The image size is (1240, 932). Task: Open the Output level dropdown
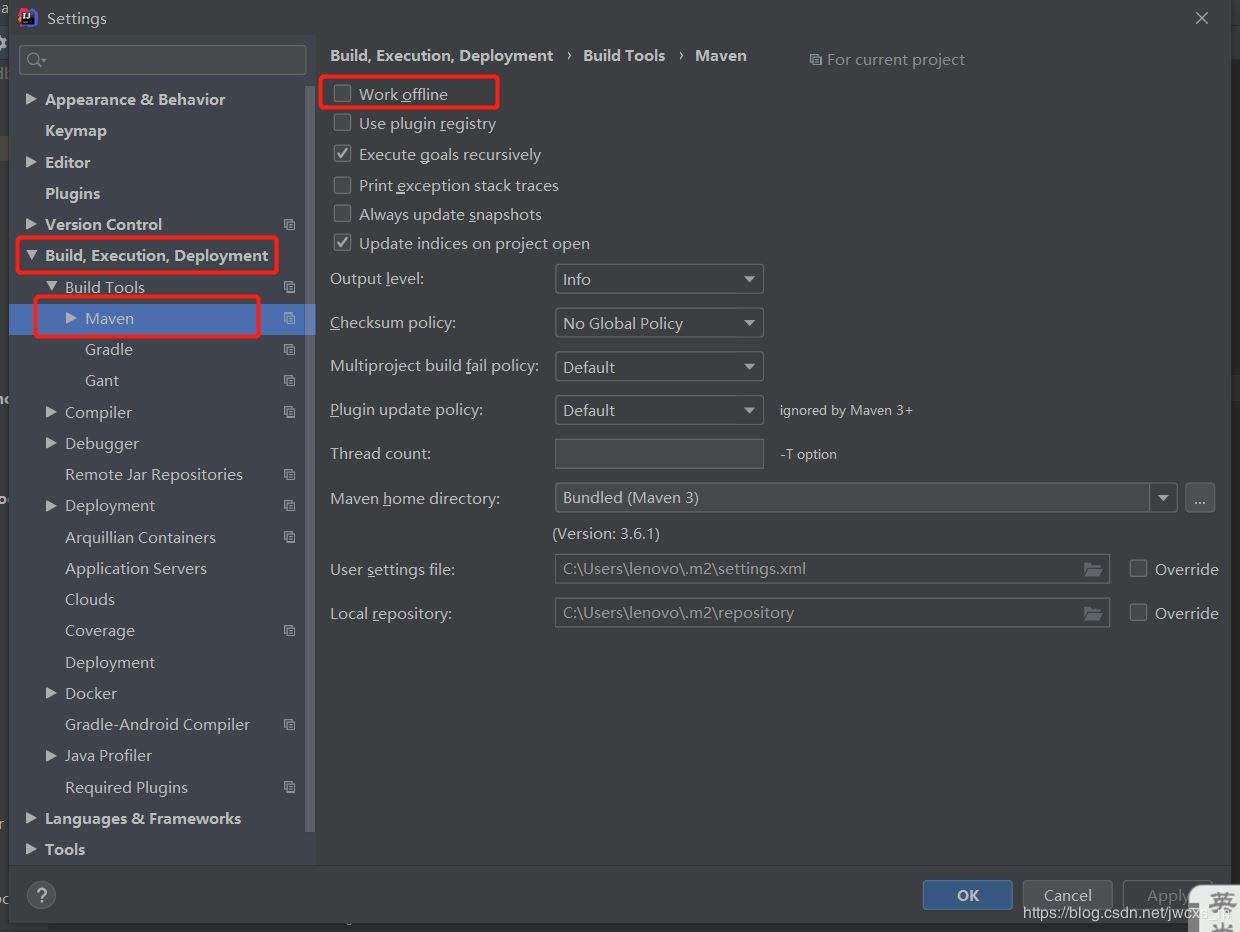tap(658, 279)
